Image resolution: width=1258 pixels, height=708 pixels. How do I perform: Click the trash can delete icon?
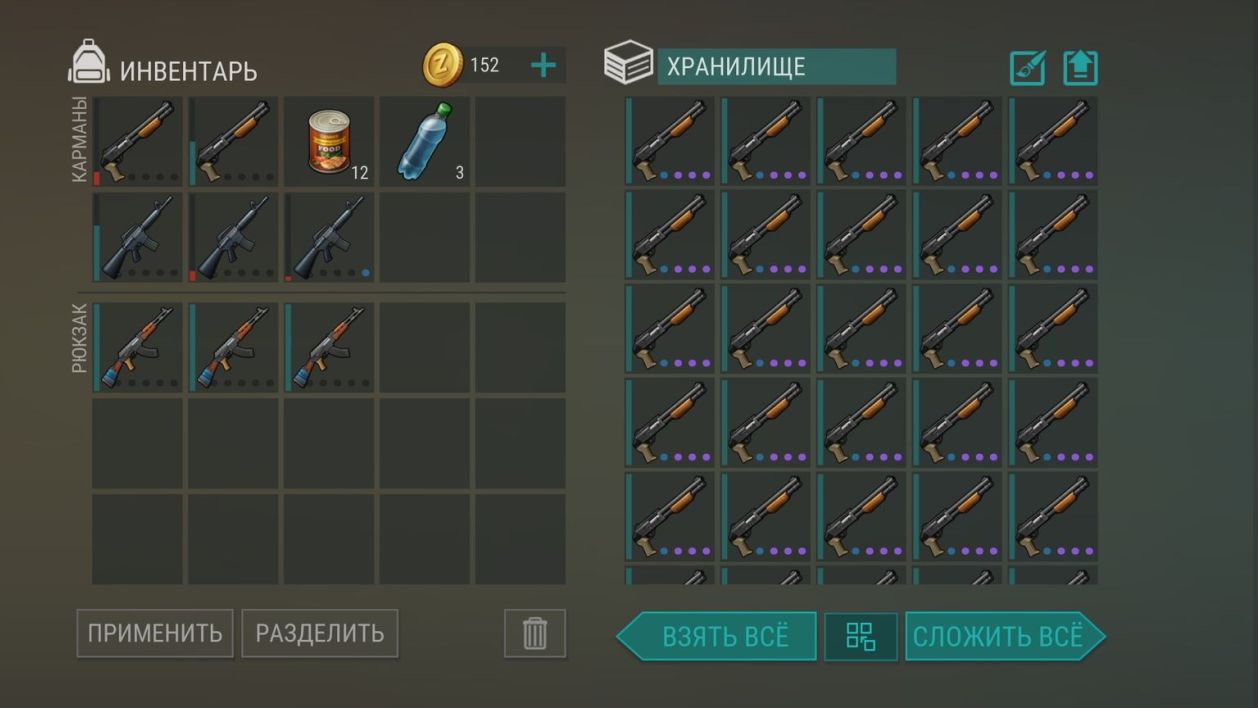coord(535,633)
